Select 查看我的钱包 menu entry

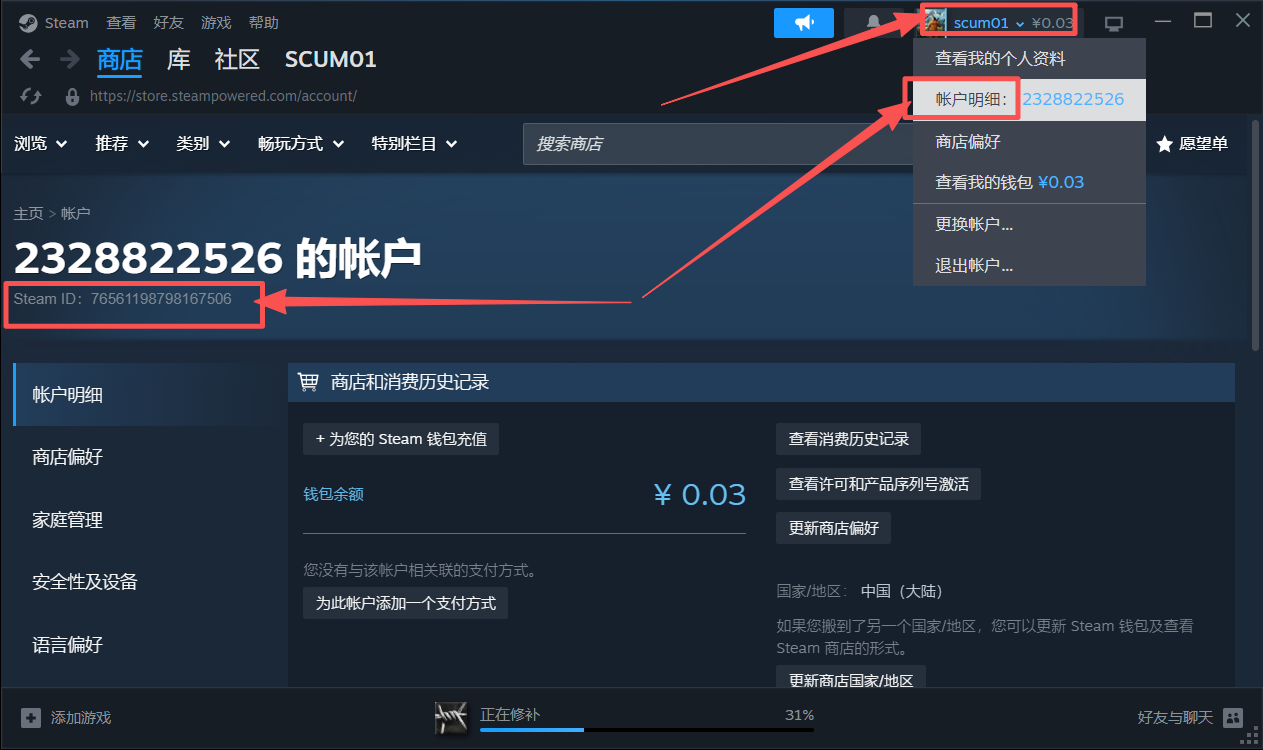coord(1029,183)
